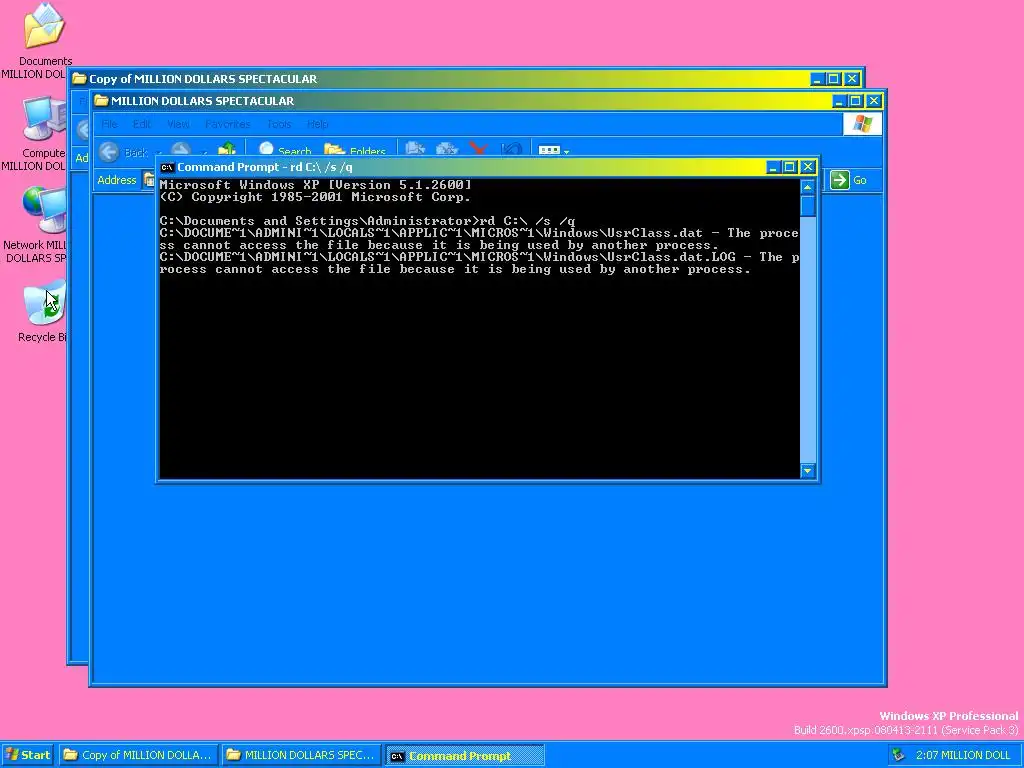Open Search in the Explorer toolbar
Screen dimensions: 1024x768
285,151
